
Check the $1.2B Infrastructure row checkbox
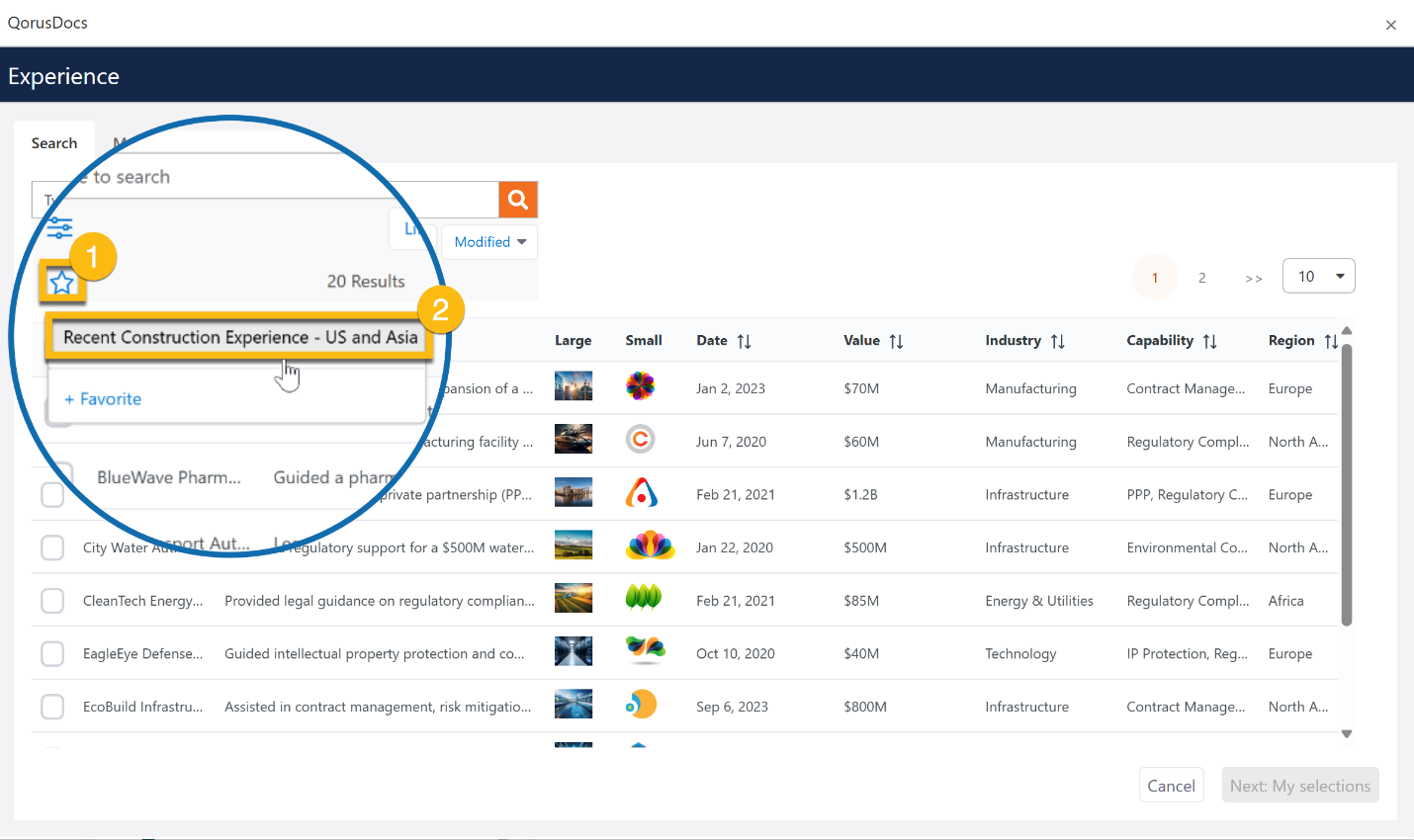52,494
